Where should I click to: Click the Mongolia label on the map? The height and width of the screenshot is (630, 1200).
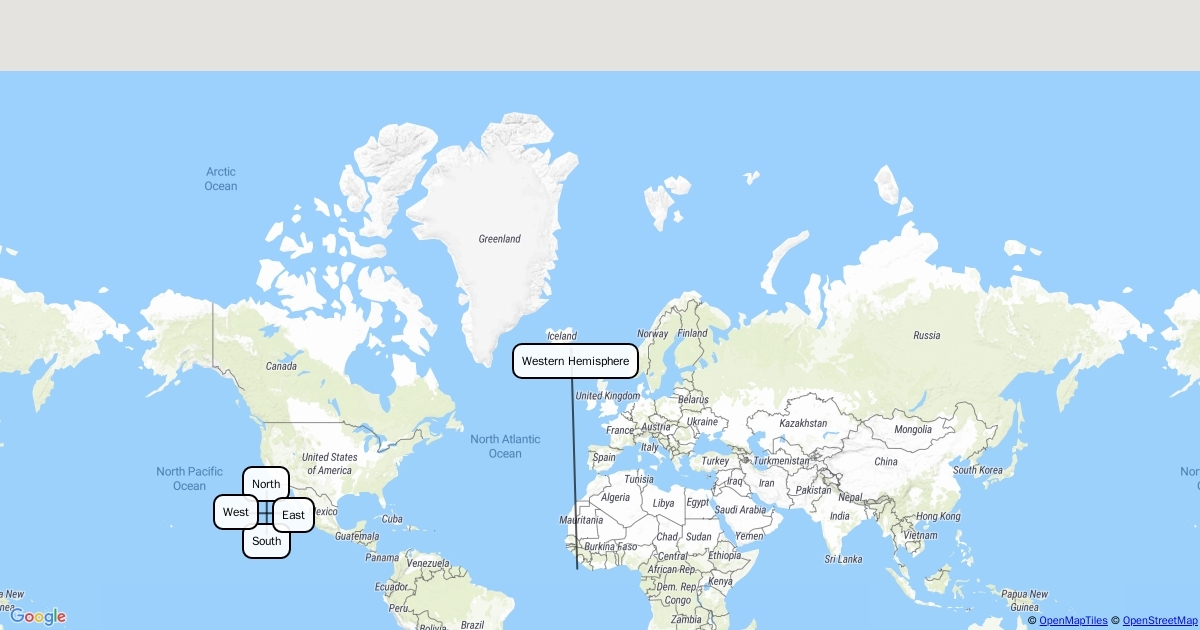pos(912,429)
